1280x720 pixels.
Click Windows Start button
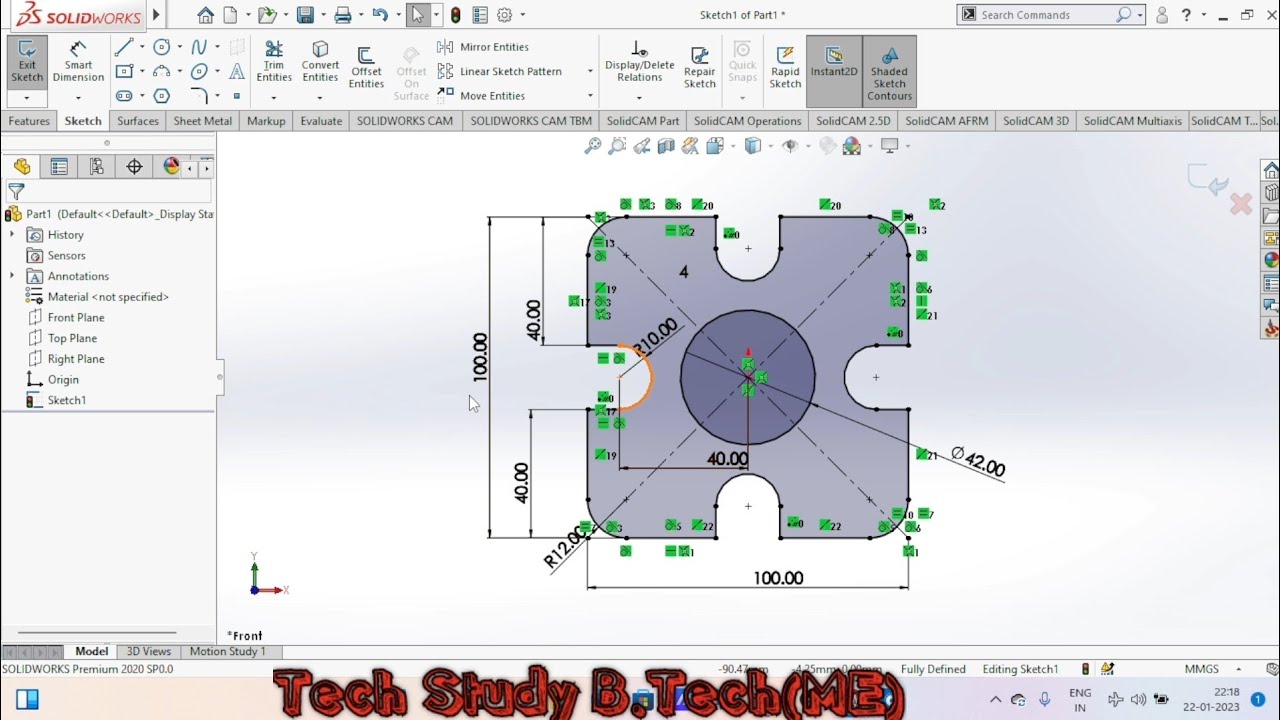27,699
